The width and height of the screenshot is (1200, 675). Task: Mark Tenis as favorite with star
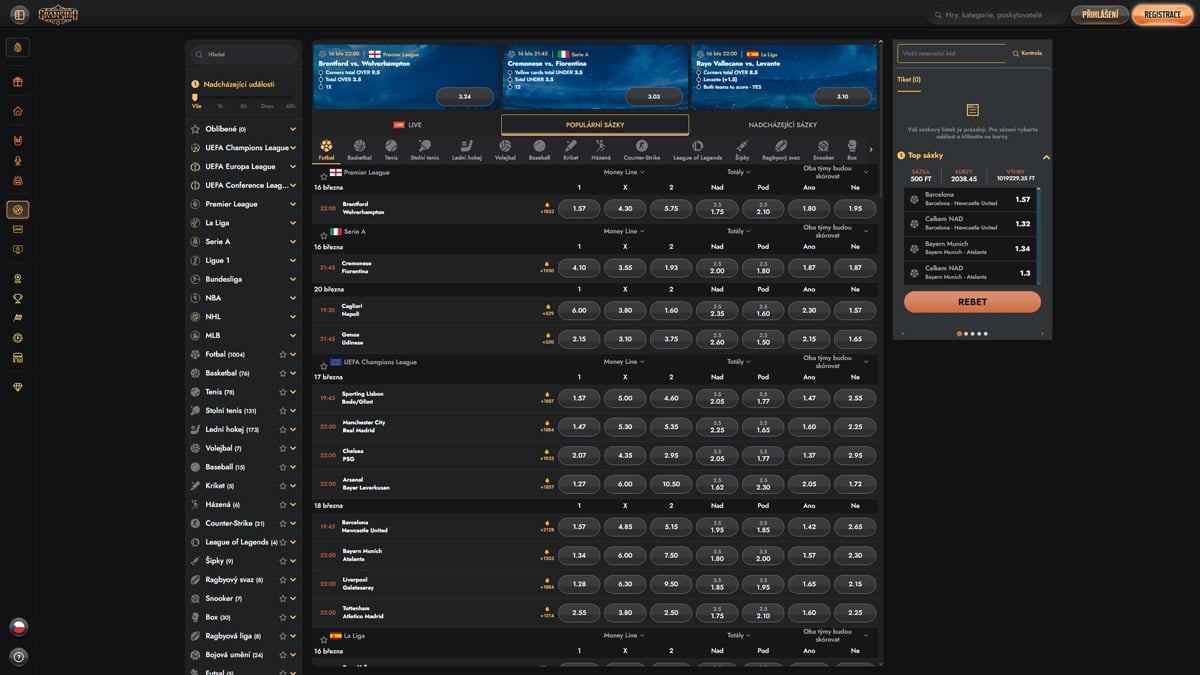[x=283, y=392]
